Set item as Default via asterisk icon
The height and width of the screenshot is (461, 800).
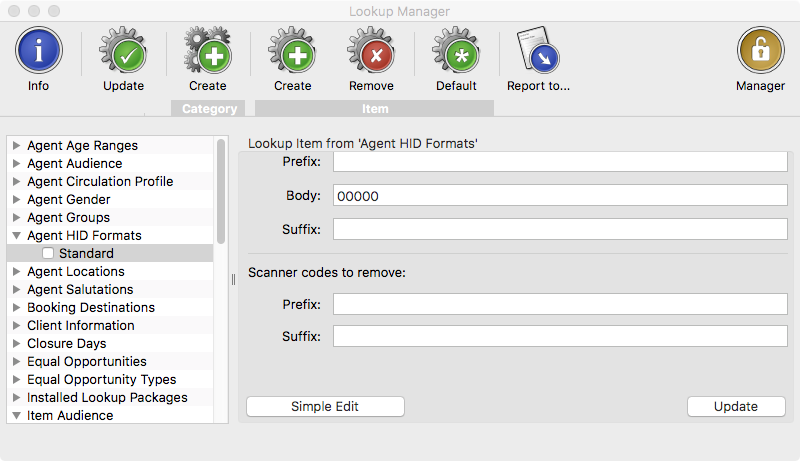coord(456,50)
